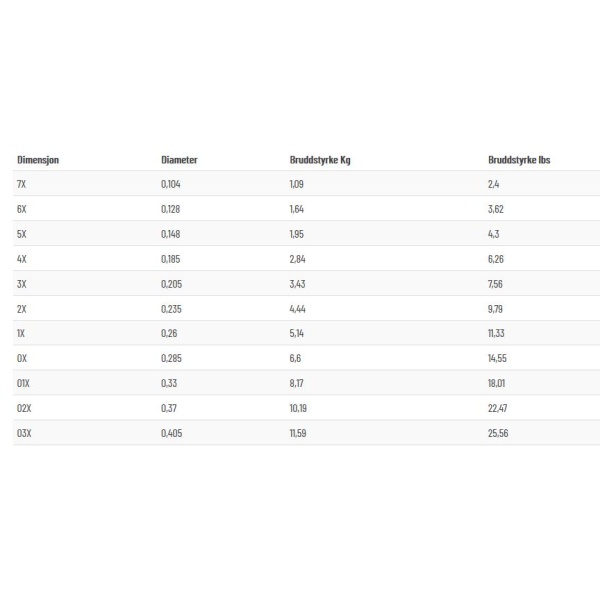Select the 02X dimension cell

[24, 408]
